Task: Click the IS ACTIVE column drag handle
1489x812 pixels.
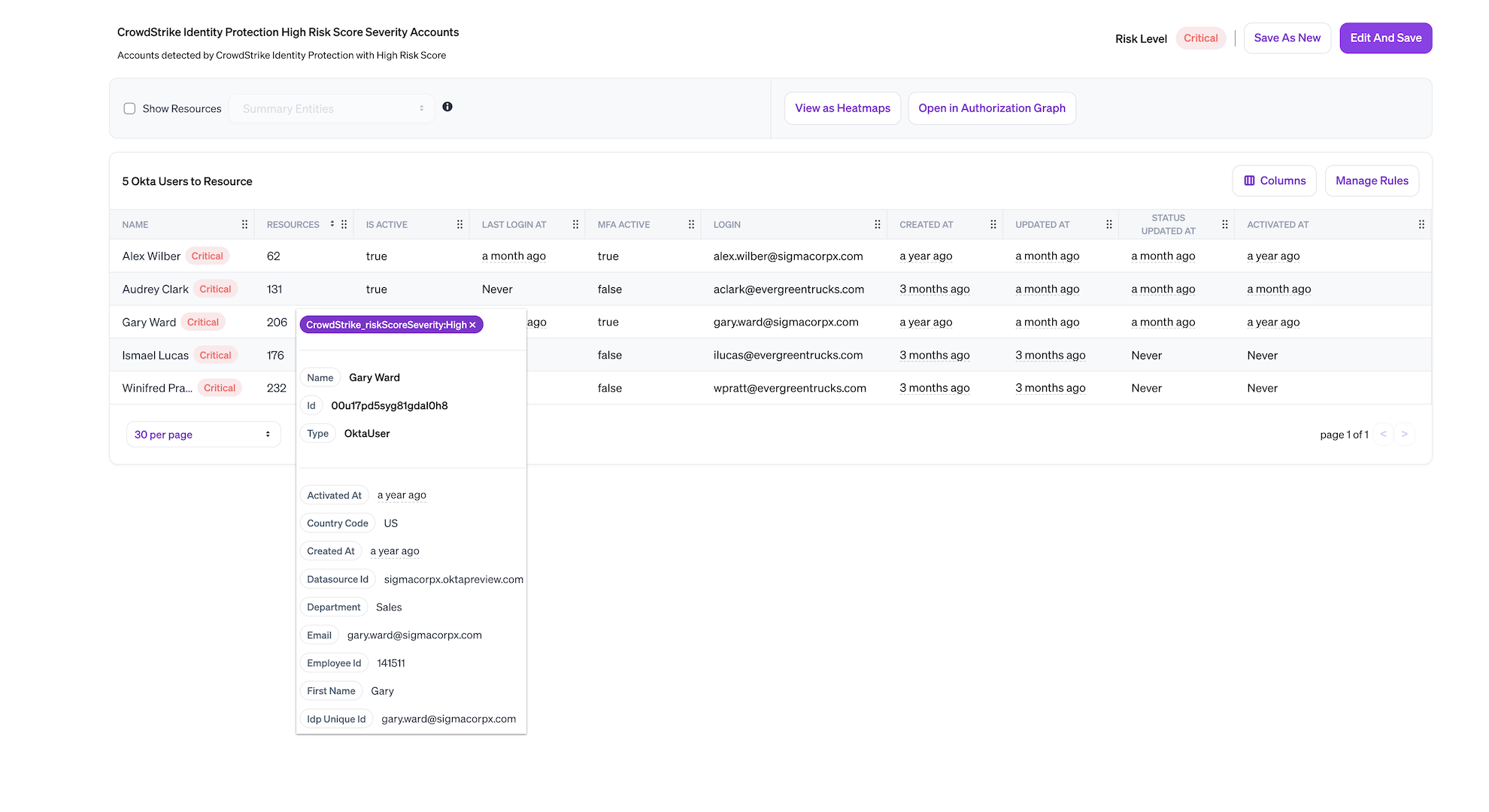Action: [x=459, y=225]
